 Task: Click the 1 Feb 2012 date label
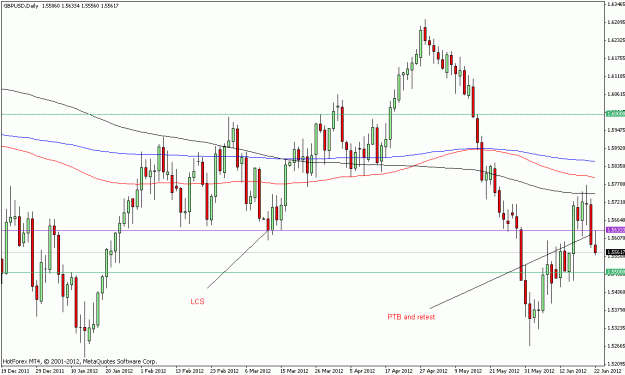coord(153,371)
